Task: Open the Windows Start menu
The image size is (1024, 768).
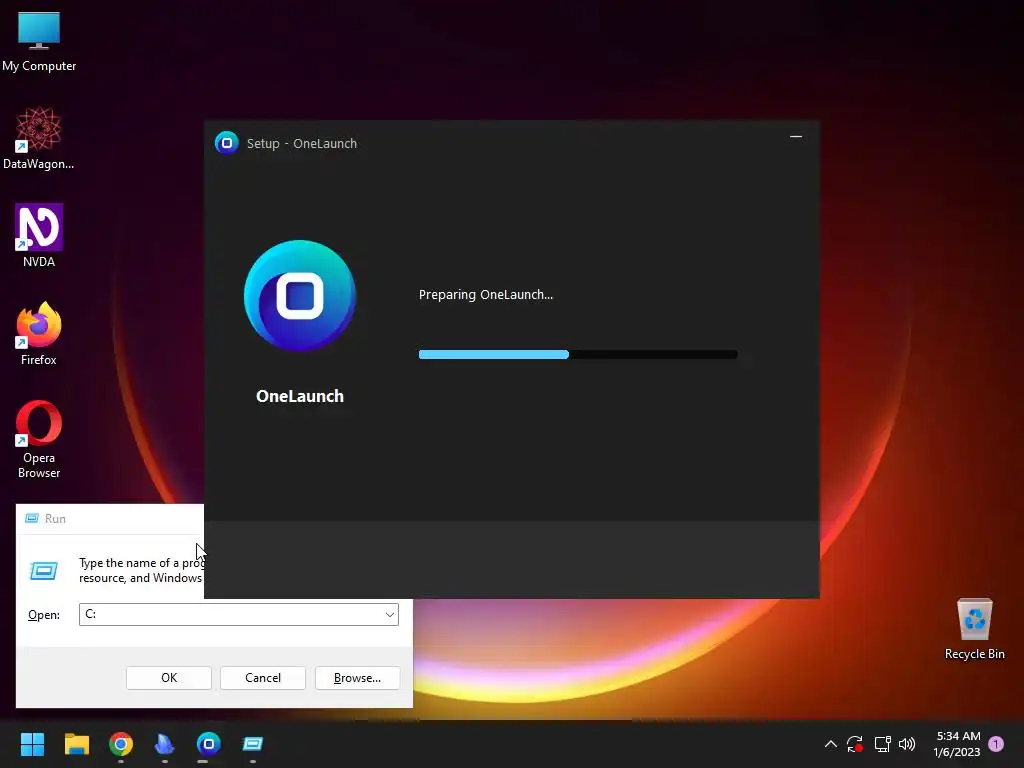Action: [x=32, y=744]
